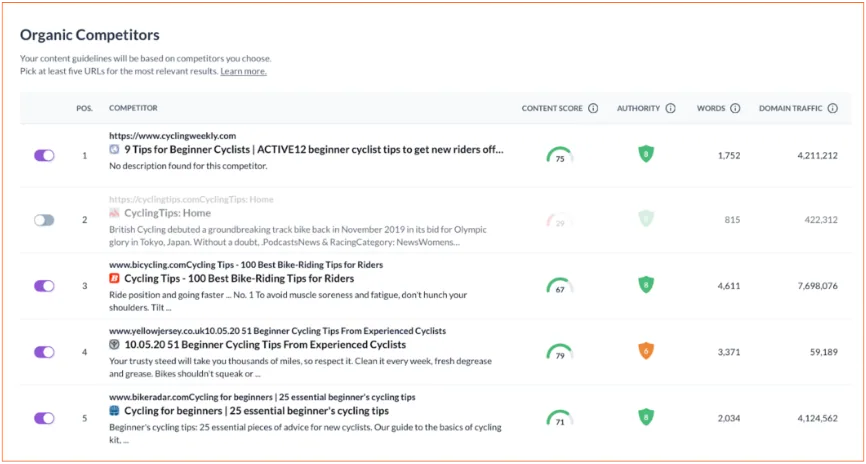Click the red Bicycling favicon icon
This screenshot has width=866, height=464.
click(x=114, y=278)
